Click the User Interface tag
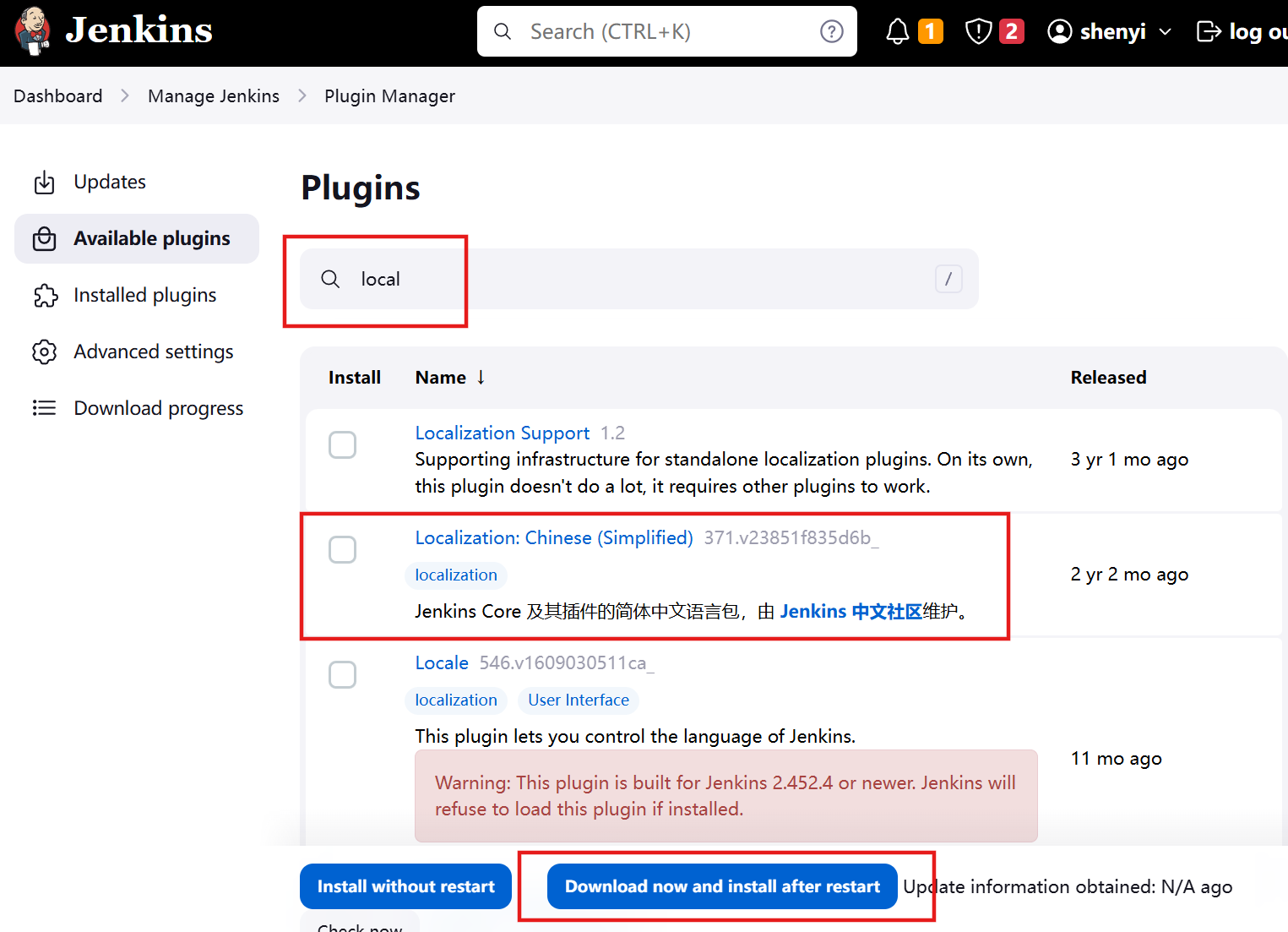 tap(579, 700)
